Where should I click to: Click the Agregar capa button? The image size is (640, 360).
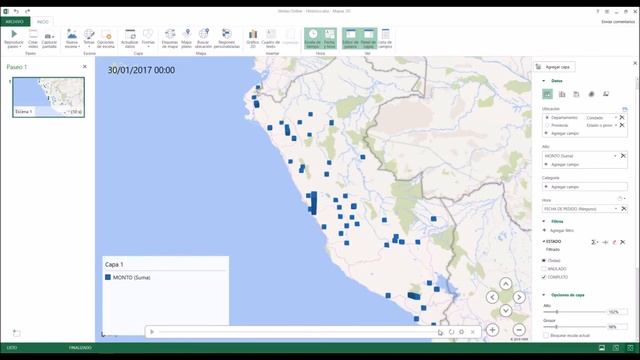click(554, 67)
